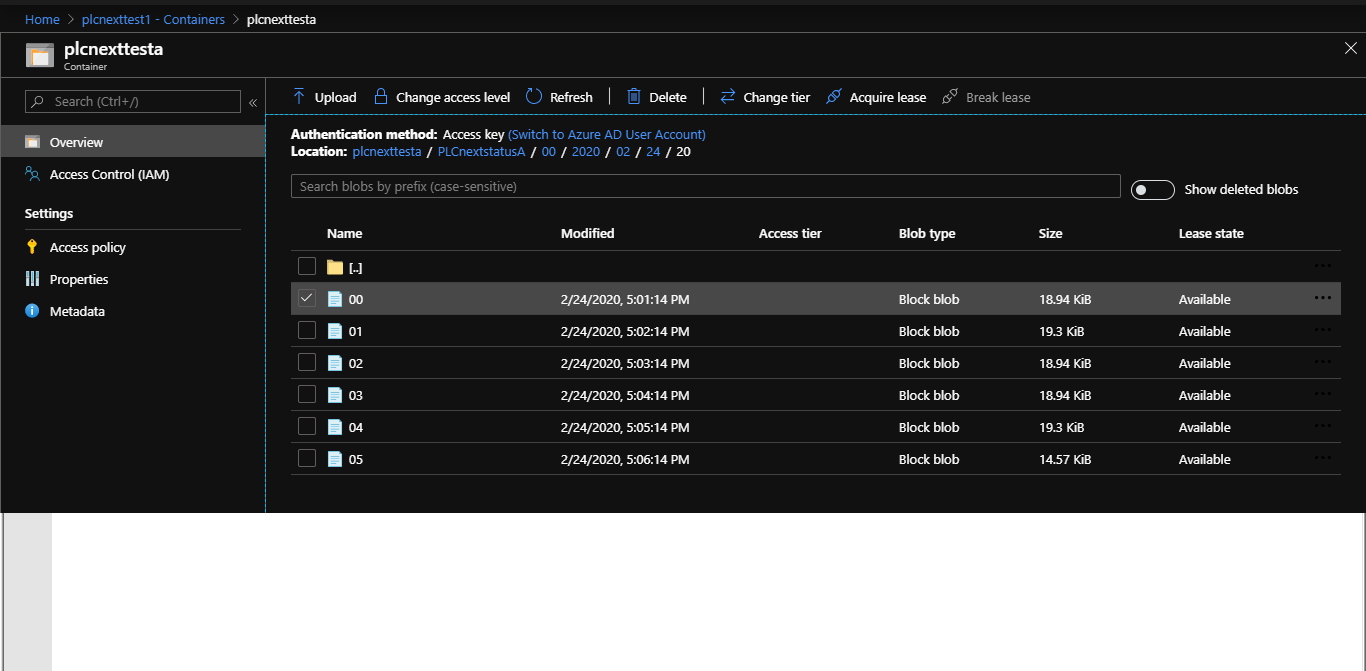Navigate to 24 folder in Location path
The height and width of the screenshot is (671, 1366).
pyautogui.click(x=653, y=152)
